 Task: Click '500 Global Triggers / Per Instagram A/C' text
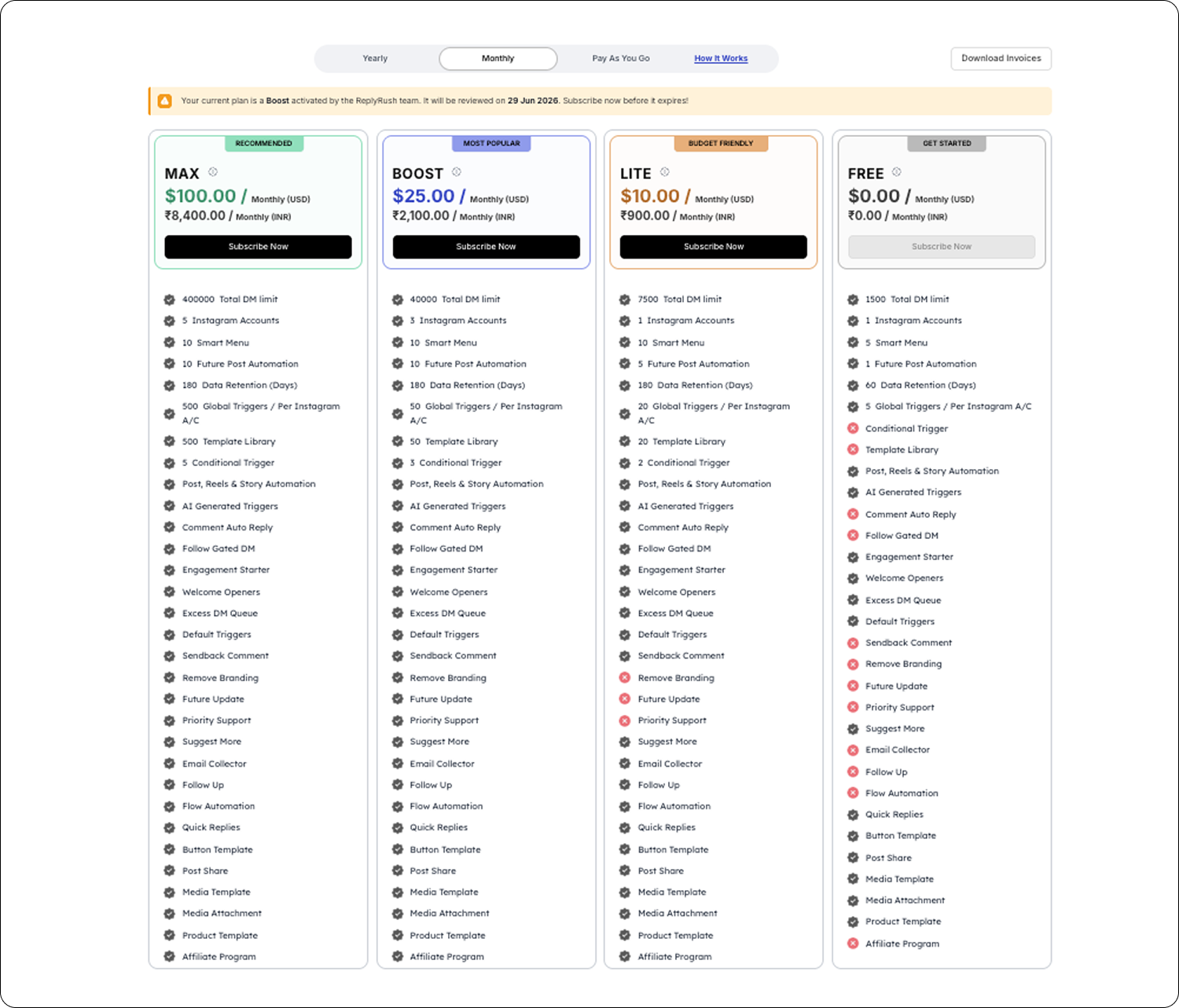pyautogui.click(x=261, y=413)
